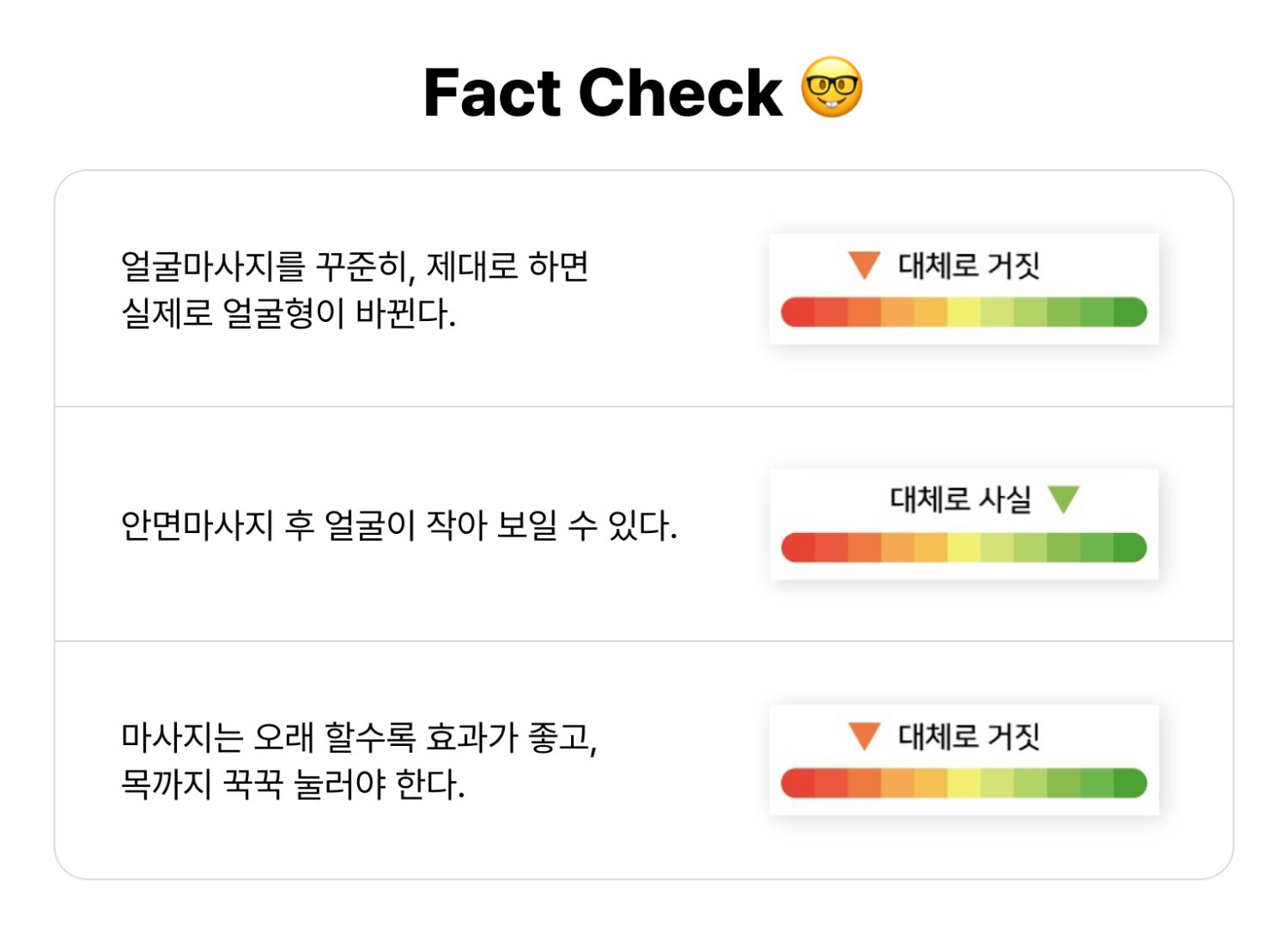This screenshot has height=927, width=1288.
Task: Click the orange triangle marker in the first row
Action: click(x=864, y=264)
